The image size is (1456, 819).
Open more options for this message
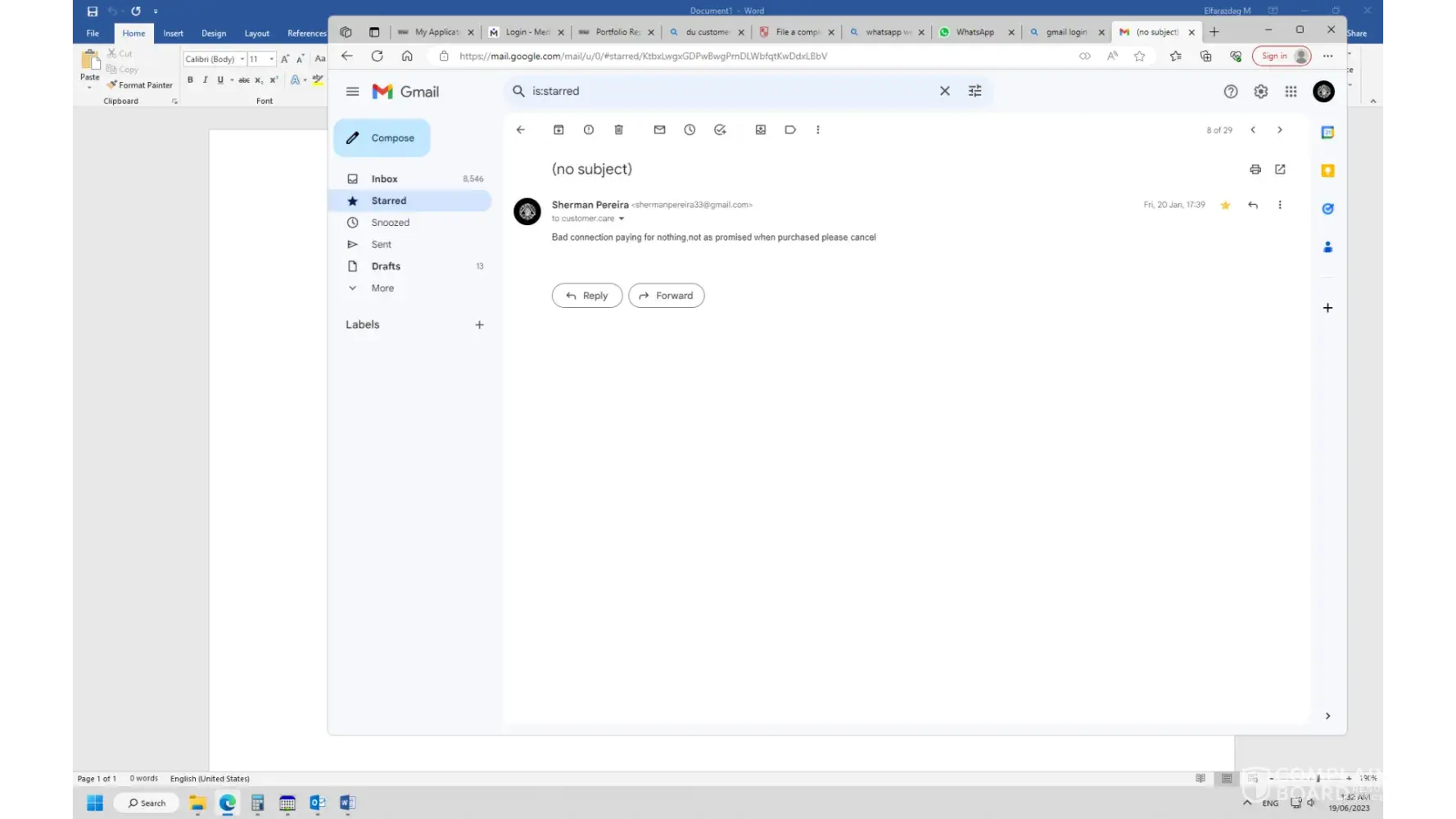click(1280, 205)
